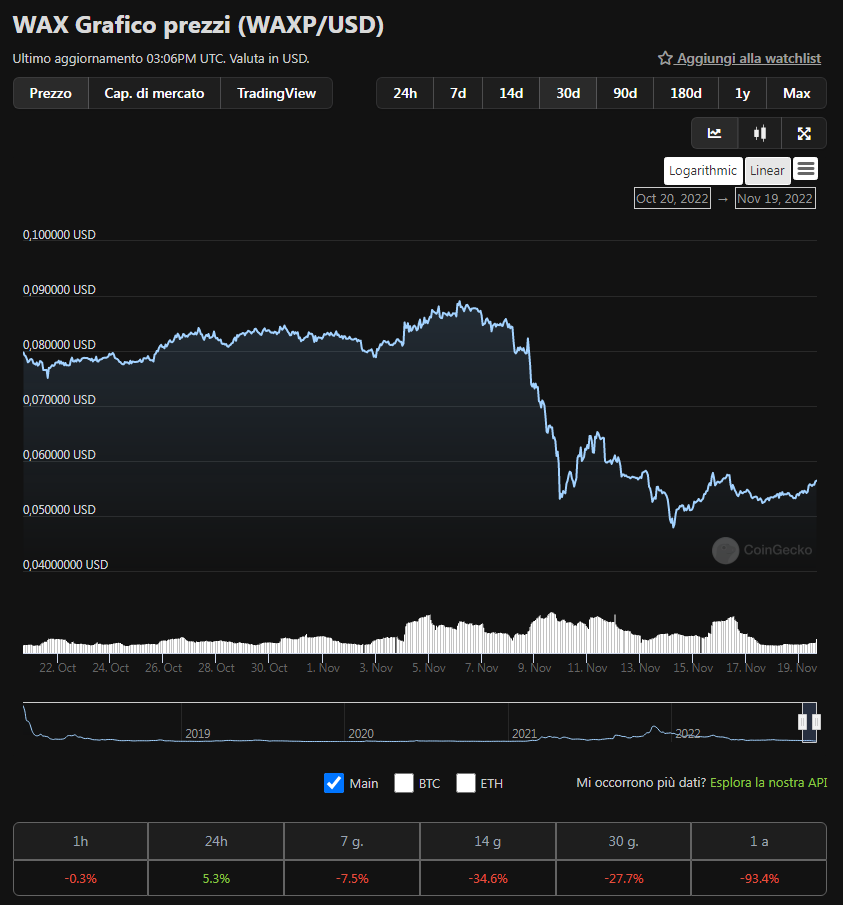Select the Prezzo tab

tap(51, 93)
